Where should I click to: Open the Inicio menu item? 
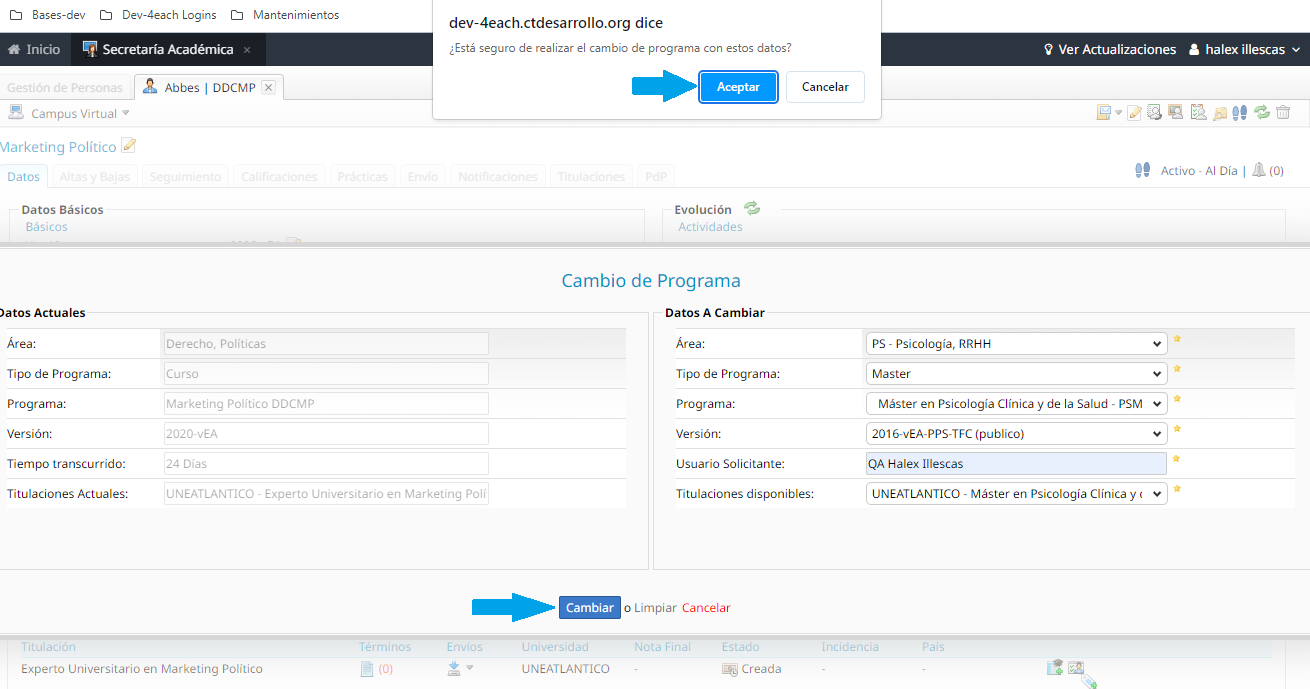point(34,49)
